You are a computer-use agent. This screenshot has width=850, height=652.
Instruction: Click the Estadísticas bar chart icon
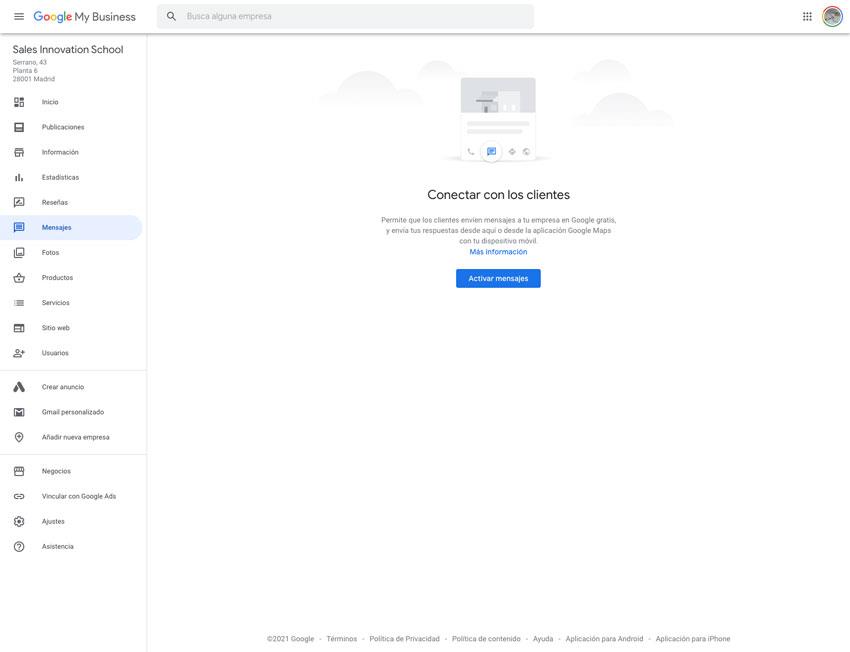19,177
